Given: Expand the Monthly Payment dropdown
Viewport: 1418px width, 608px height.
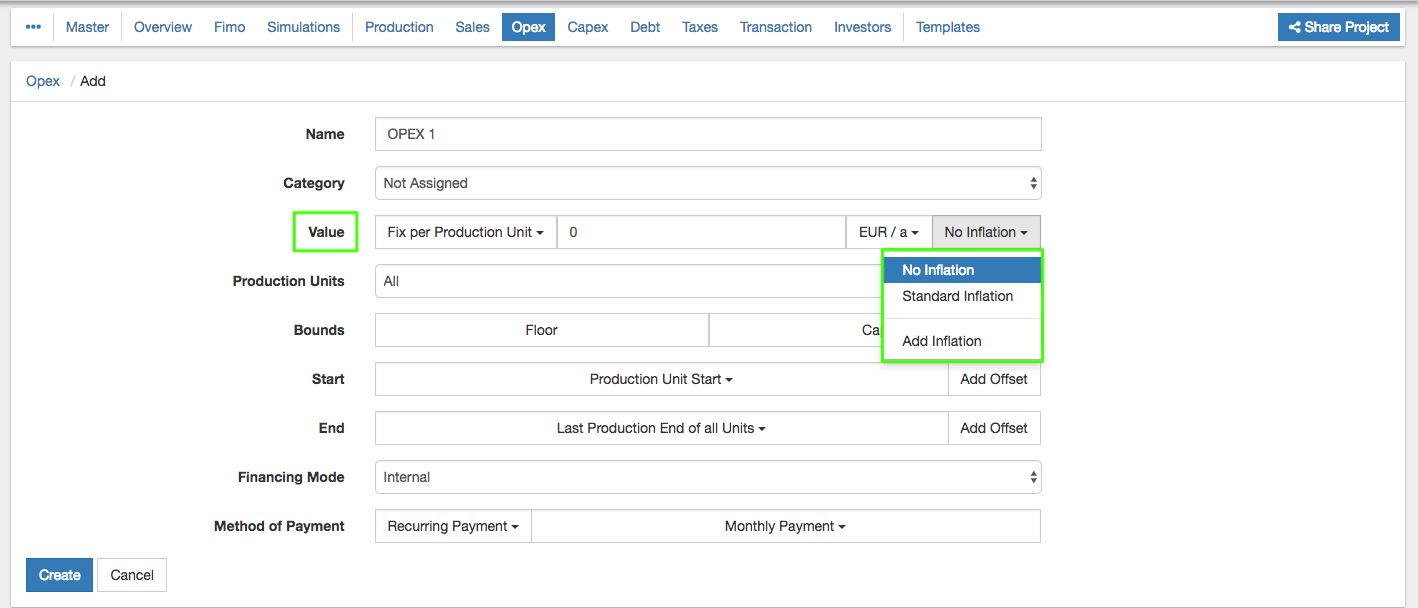Looking at the screenshot, I should click(x=785, y=526).
